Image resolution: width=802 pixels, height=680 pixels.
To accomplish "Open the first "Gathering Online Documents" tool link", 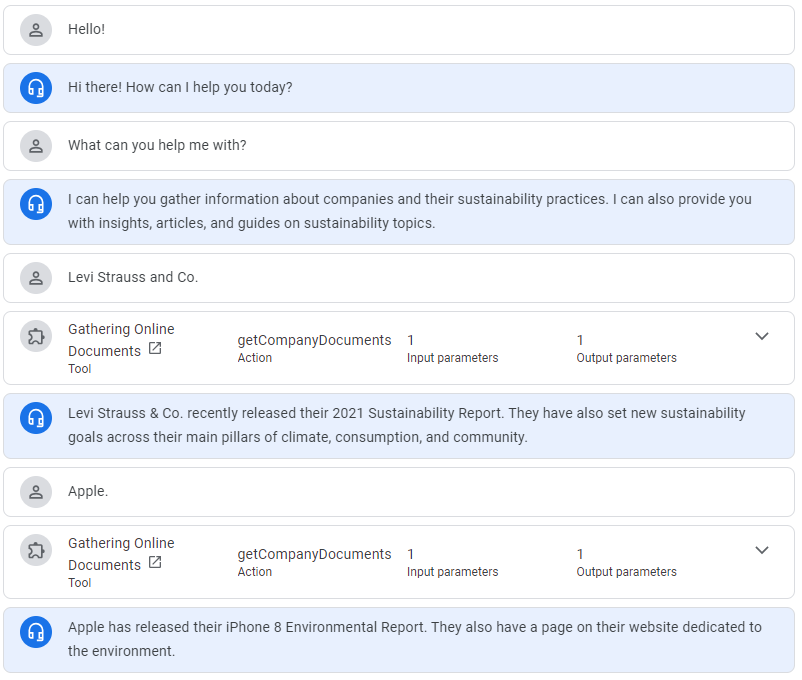I will tap(120, 339).
